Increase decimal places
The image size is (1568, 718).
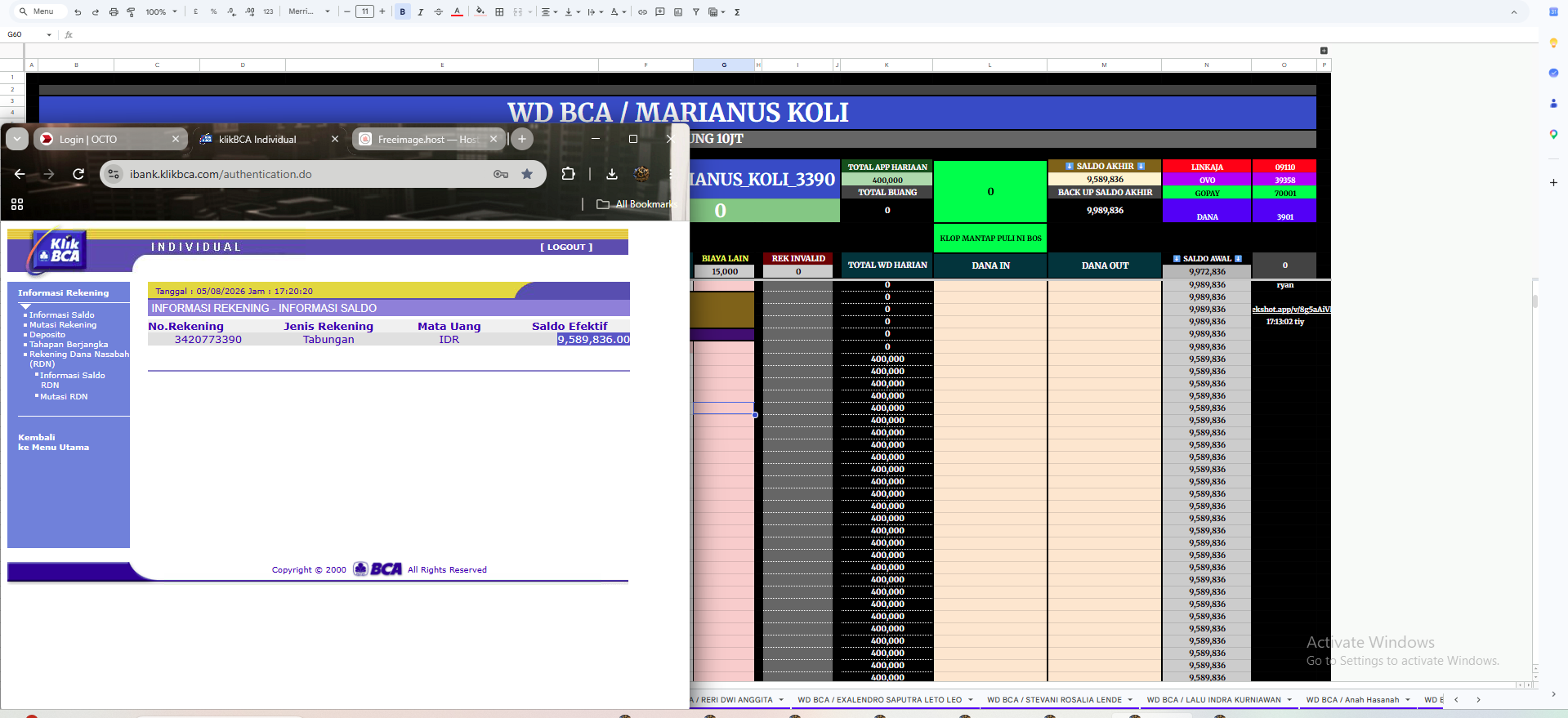point(249,12)
